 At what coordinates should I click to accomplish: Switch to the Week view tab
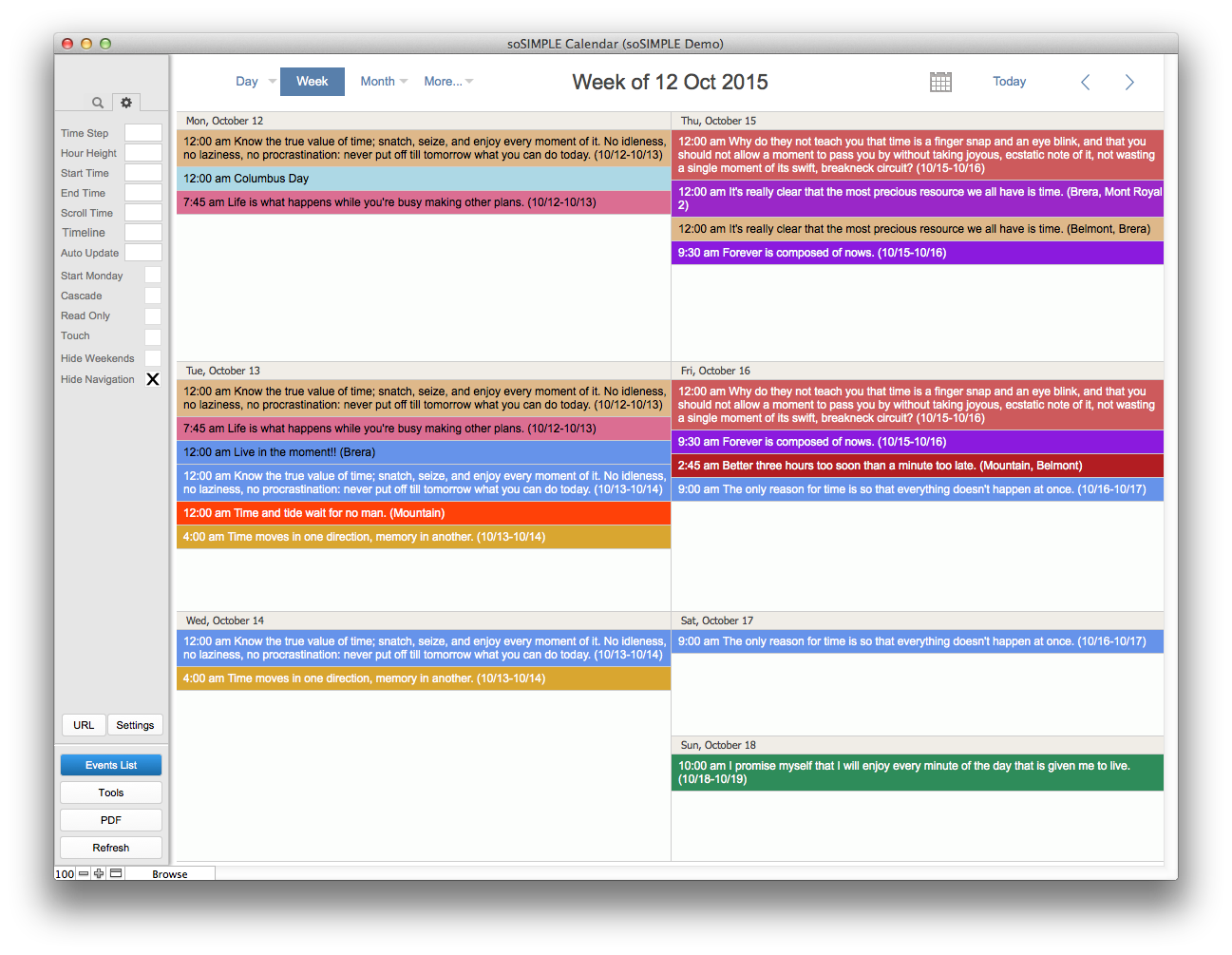point(312,82)
